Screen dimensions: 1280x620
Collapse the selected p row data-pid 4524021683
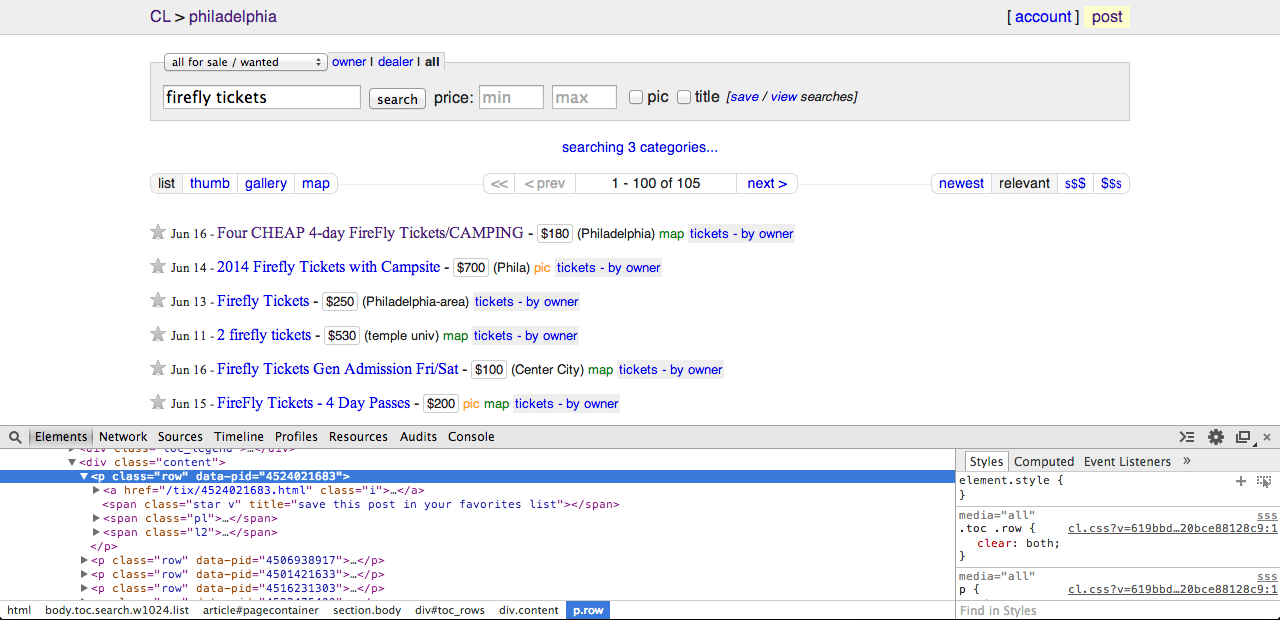(x=84, y=477)
